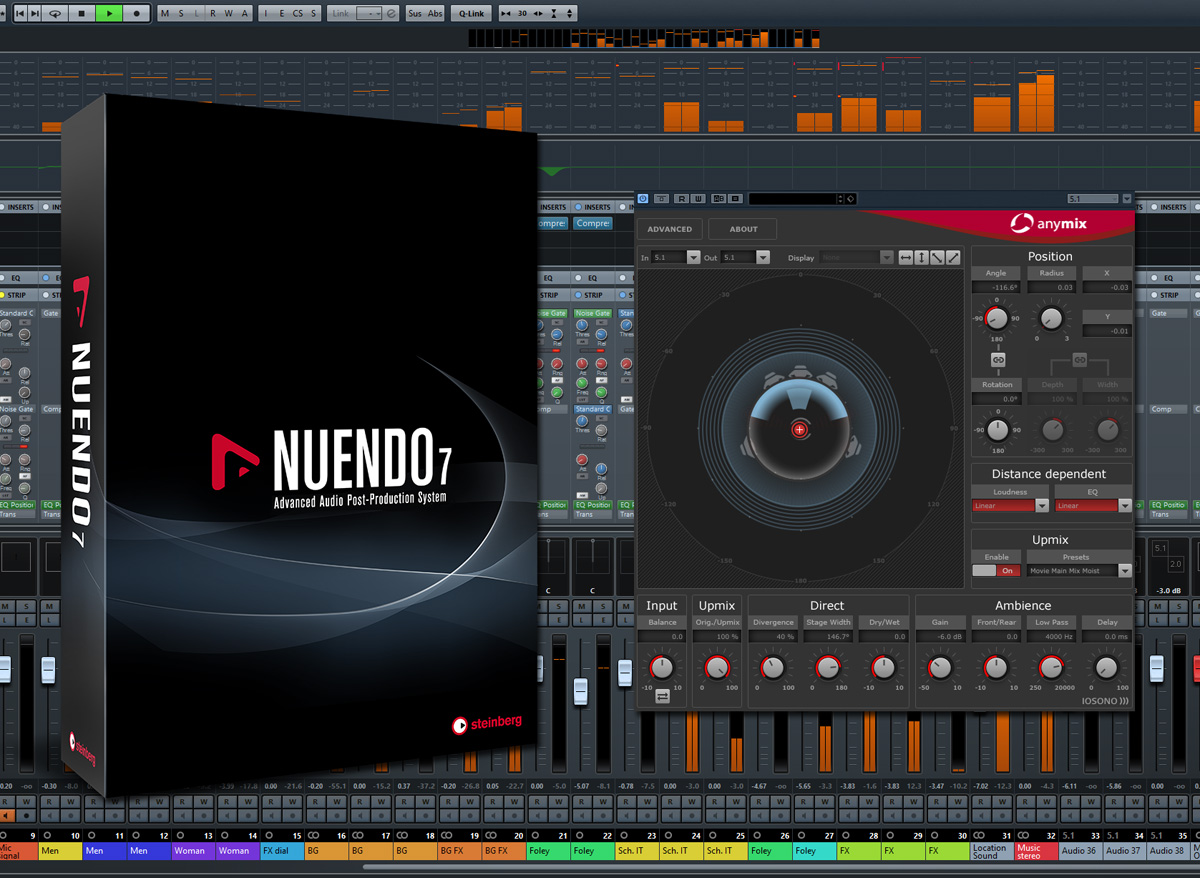Enable Link mode on the transport bar
The height and width of the screenshot is (878, 1200).
pos(342,13)
